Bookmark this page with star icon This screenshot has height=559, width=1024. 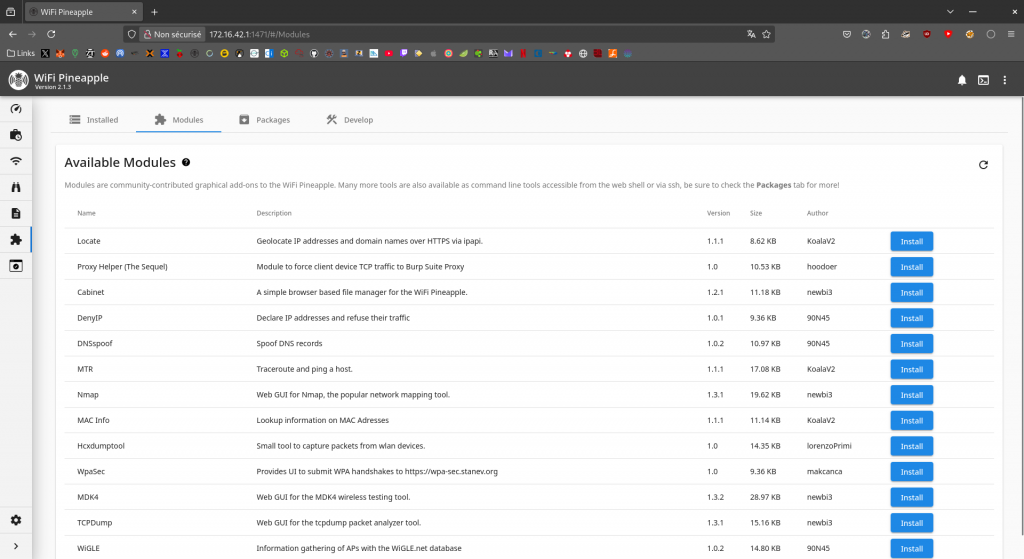coord(766,34)
